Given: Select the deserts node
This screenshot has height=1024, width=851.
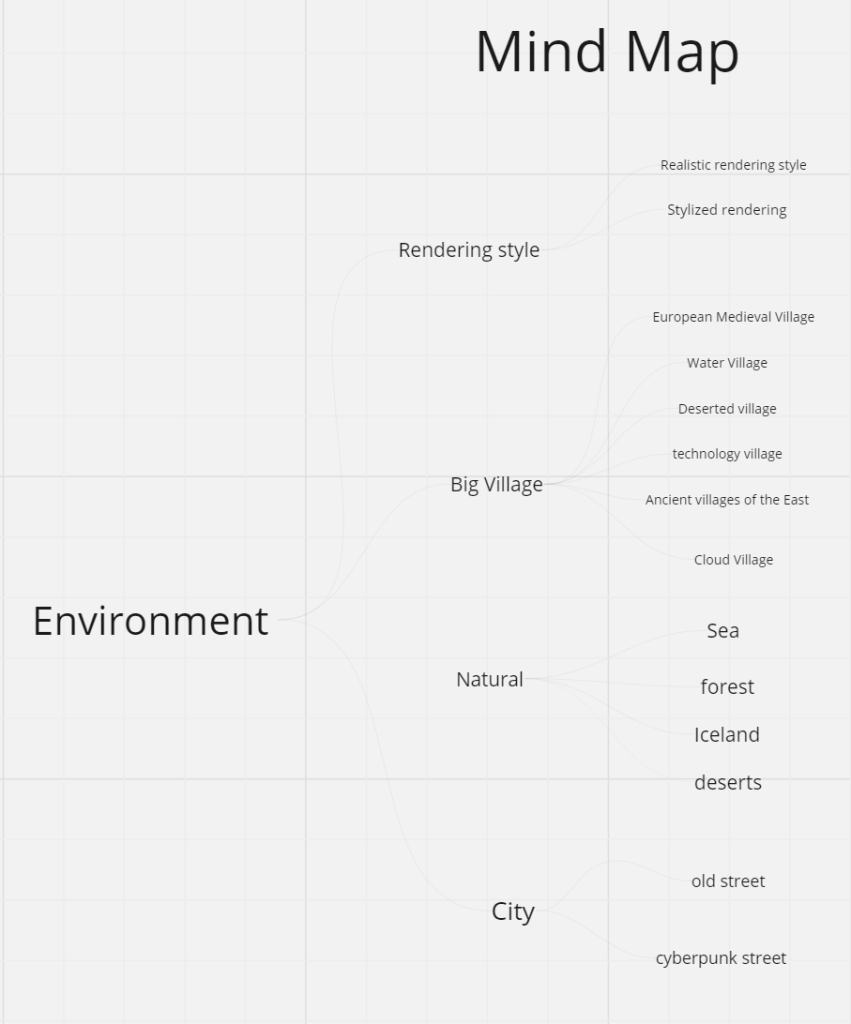Looking at the screenshot, I should point(728,782).
